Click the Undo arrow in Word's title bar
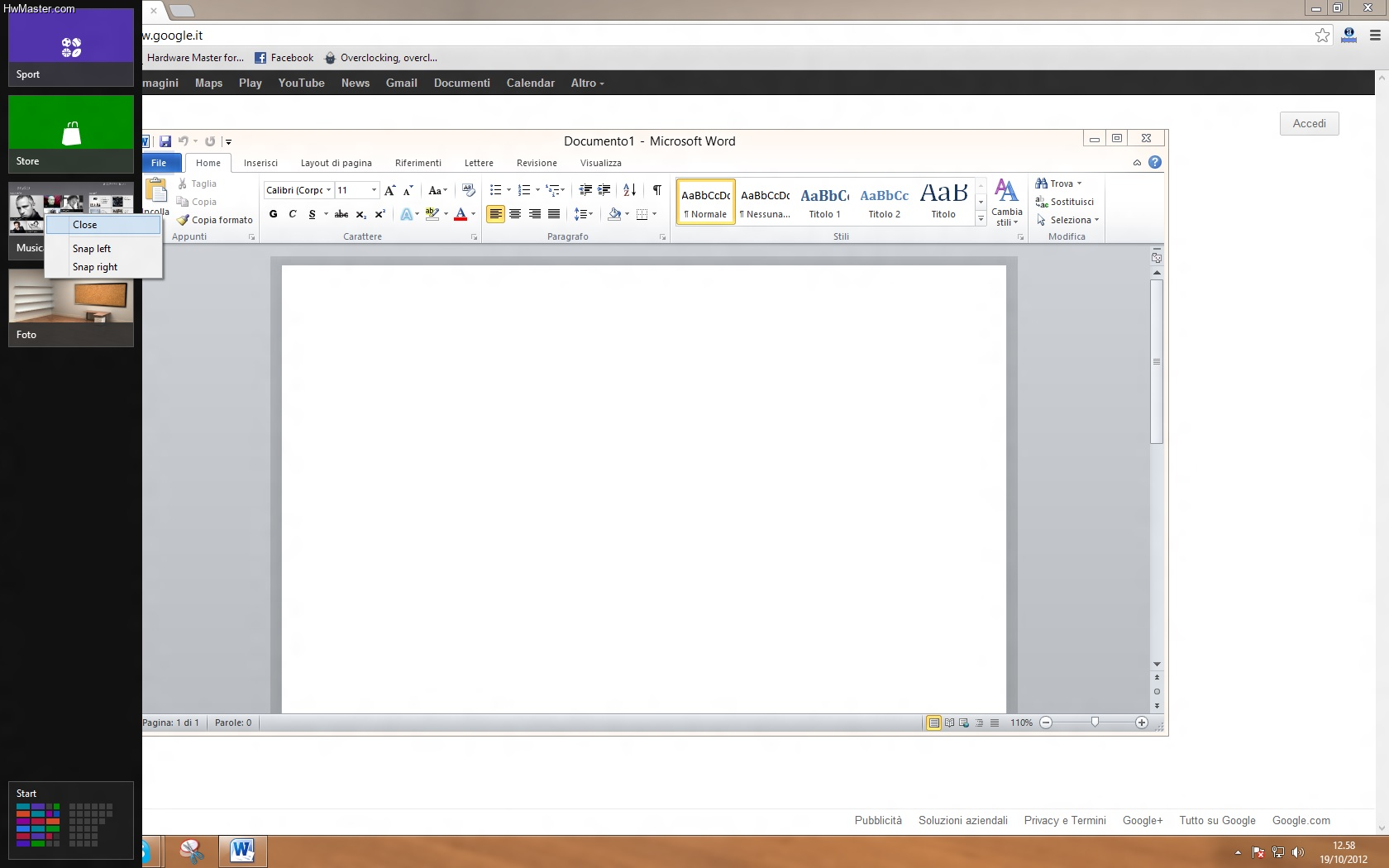Viewport: 1389px width, 868px height. click(x=184, y=141)
